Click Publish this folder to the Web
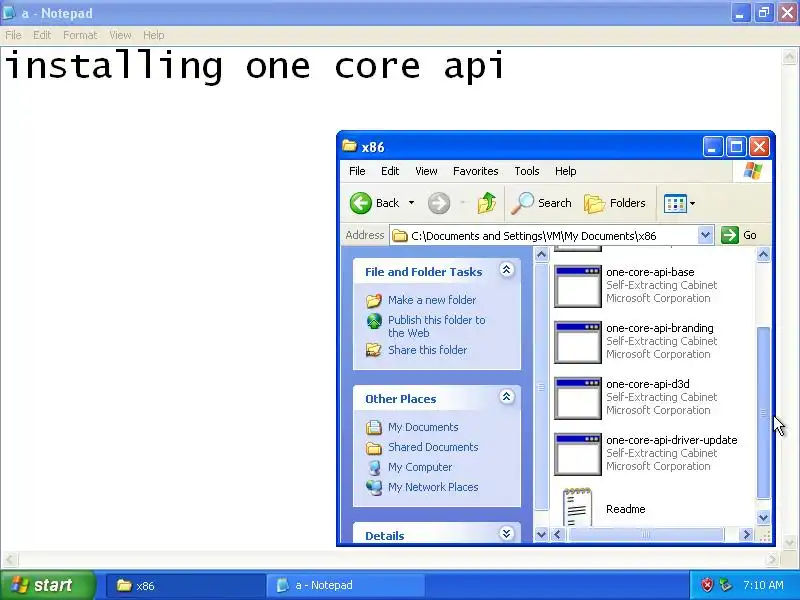800x600 pixels. coord(436,327)
